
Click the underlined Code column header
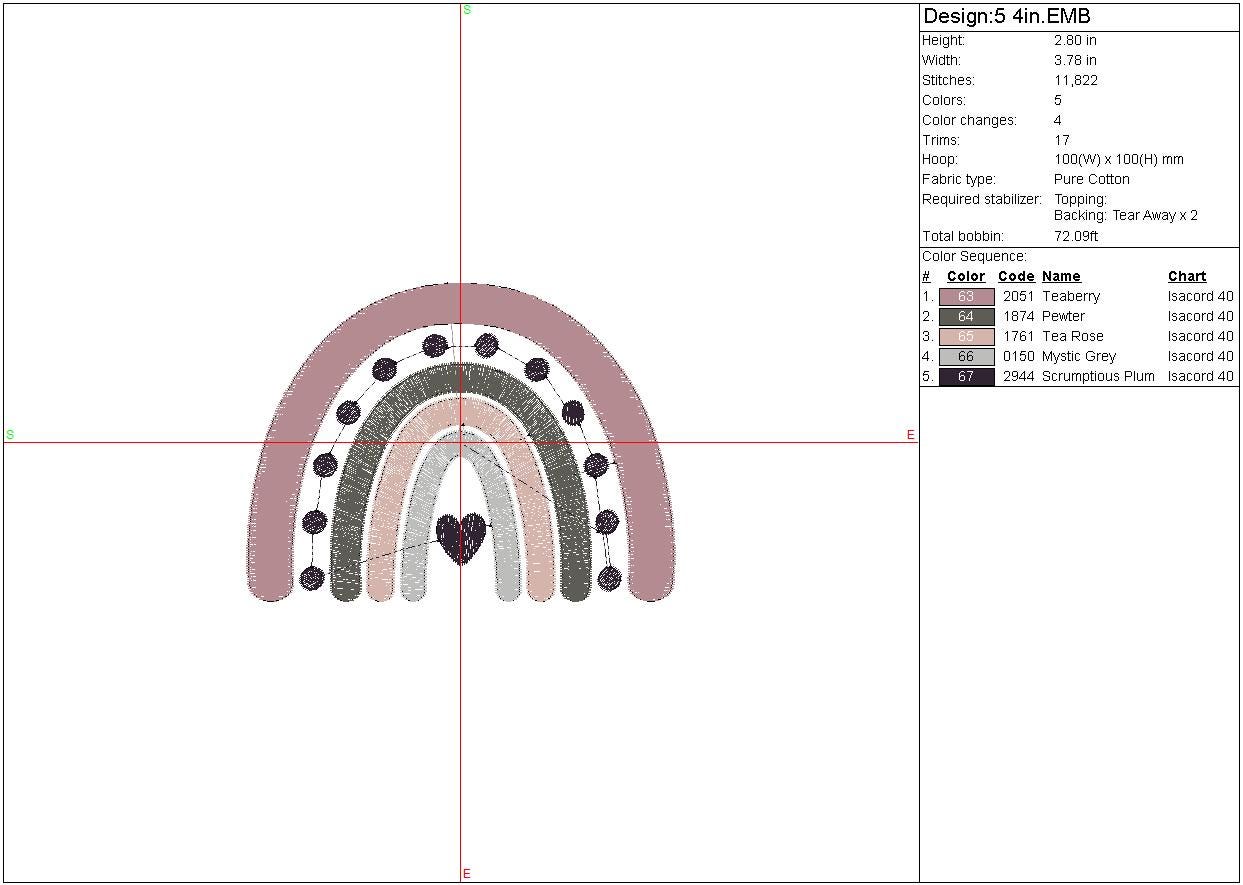1016,277
